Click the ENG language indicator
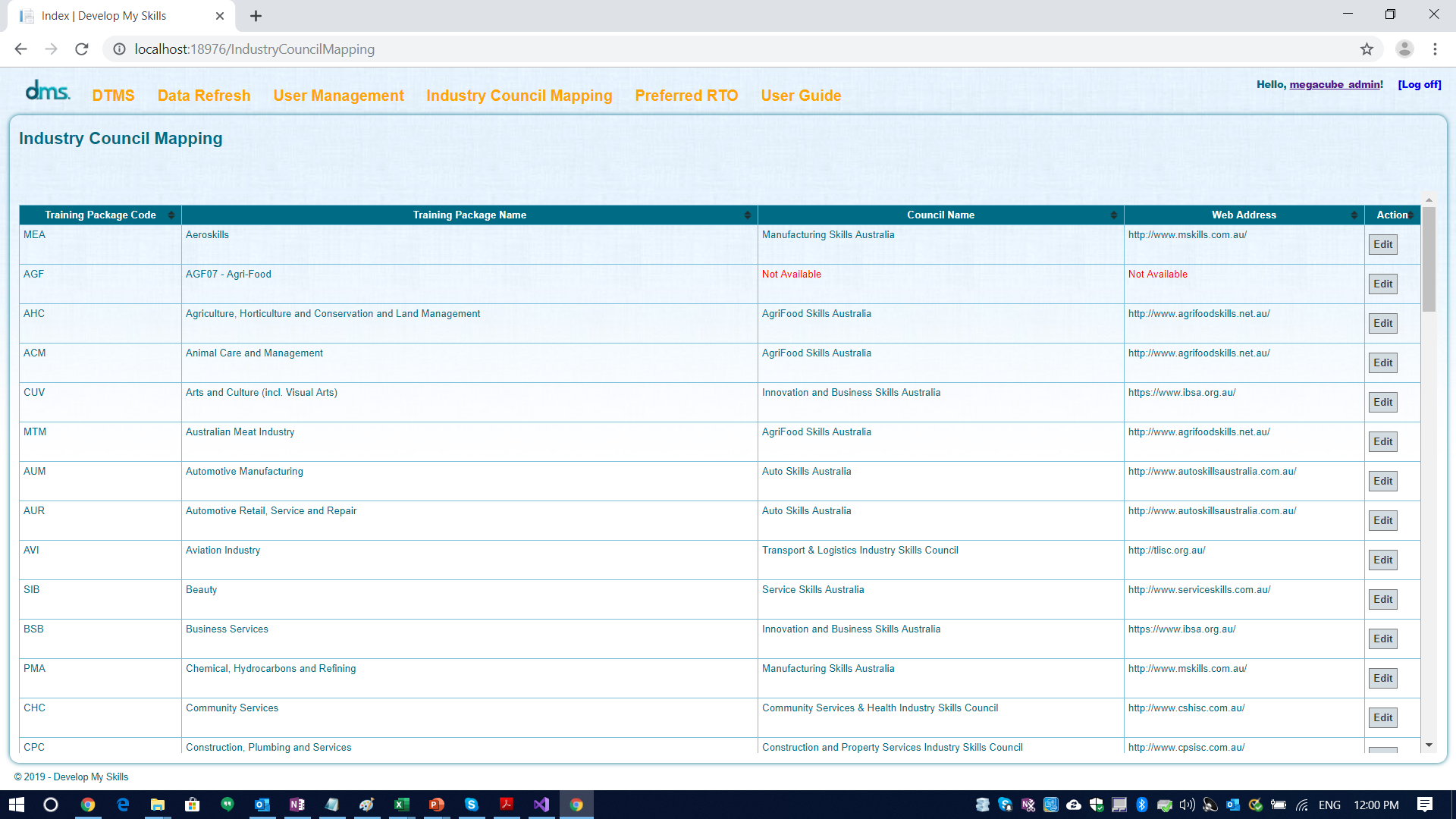Screen dimensions: 1456x819 [1329, 805]
